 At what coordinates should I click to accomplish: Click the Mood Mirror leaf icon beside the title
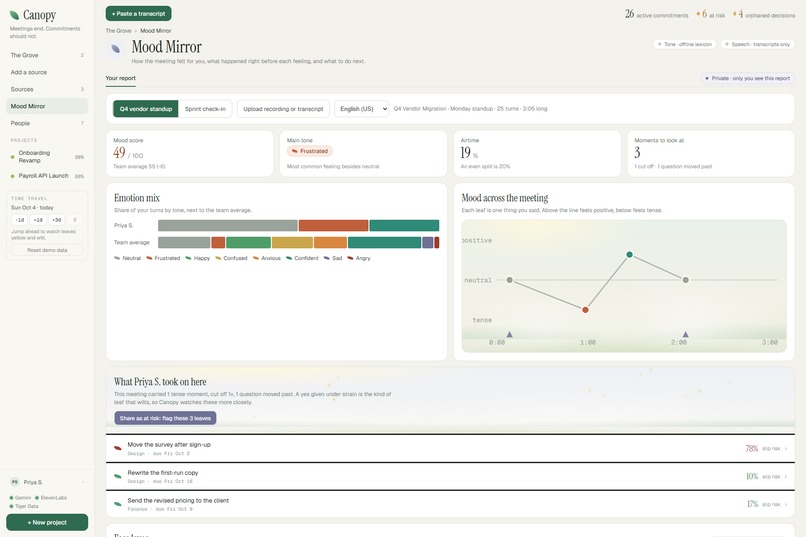tap(116, 49)
